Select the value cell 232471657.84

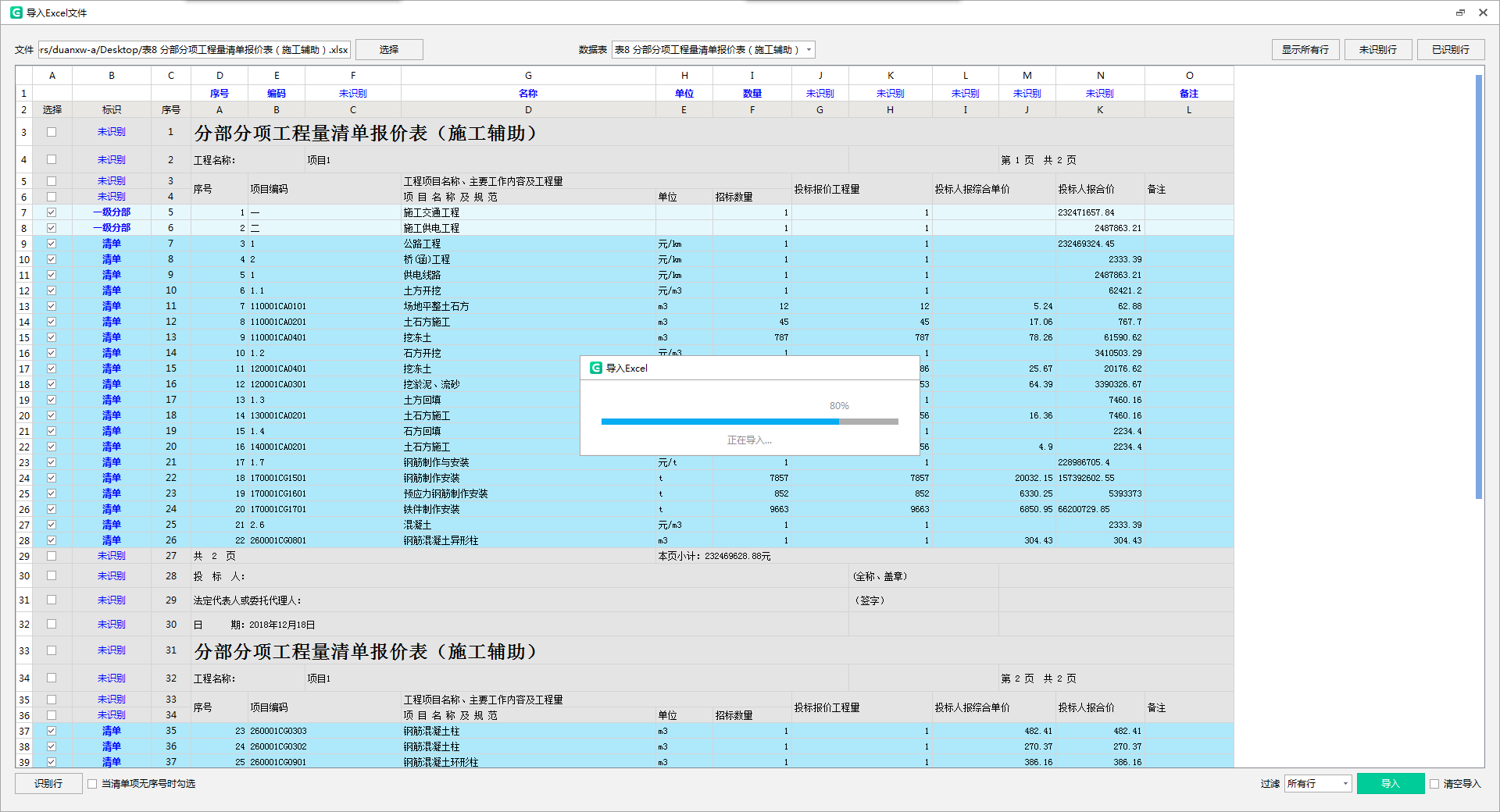[x=1100, y=212]
